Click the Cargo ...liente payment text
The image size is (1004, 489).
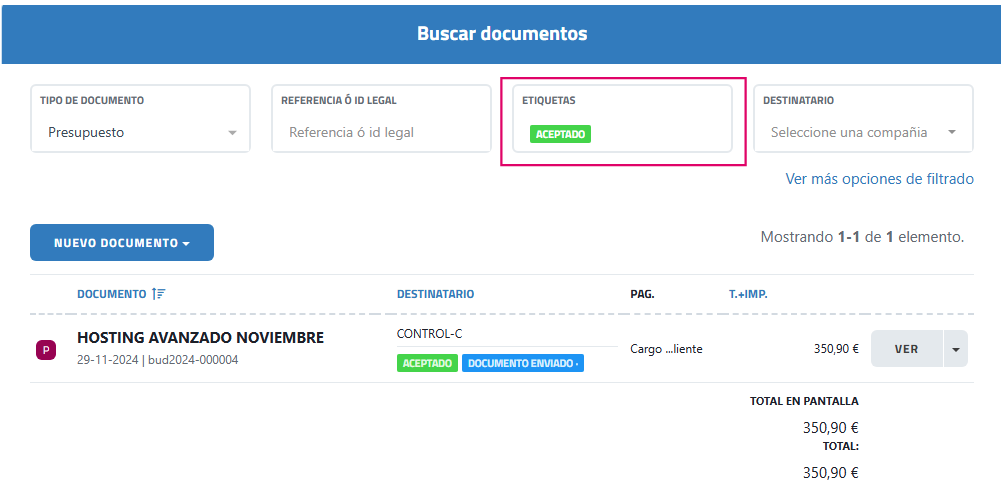click(666, 349)
